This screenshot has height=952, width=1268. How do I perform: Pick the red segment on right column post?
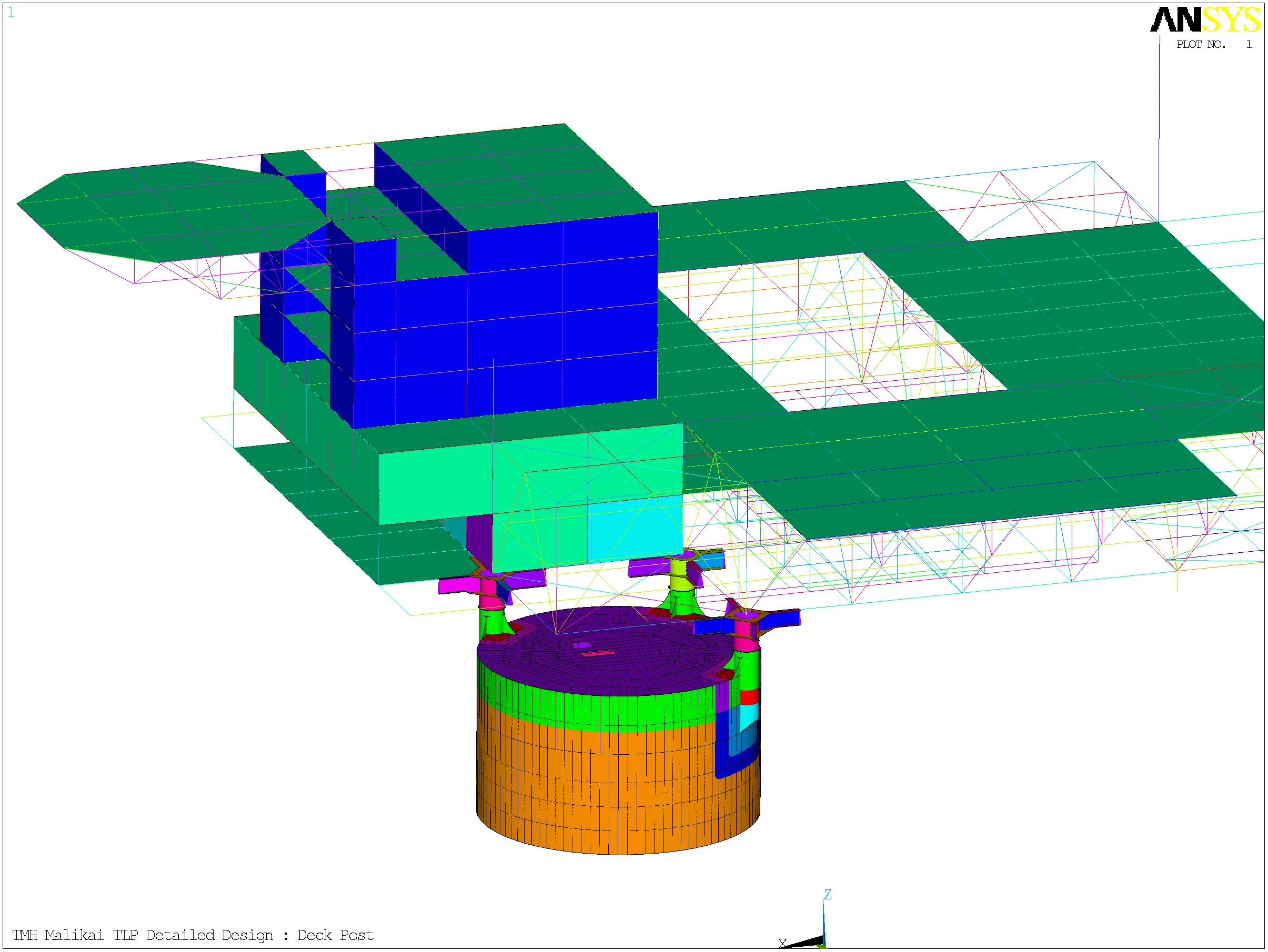[749, 697]
